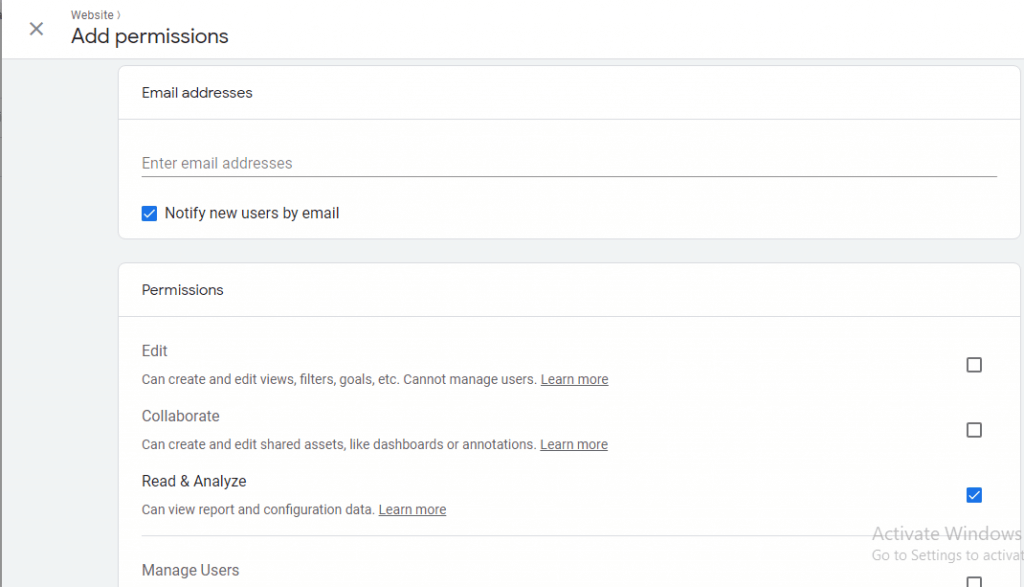This screenshot has width=1024, height=587.
Task: Focus the Enter email addresses field
Action: (x=568, y=163)
